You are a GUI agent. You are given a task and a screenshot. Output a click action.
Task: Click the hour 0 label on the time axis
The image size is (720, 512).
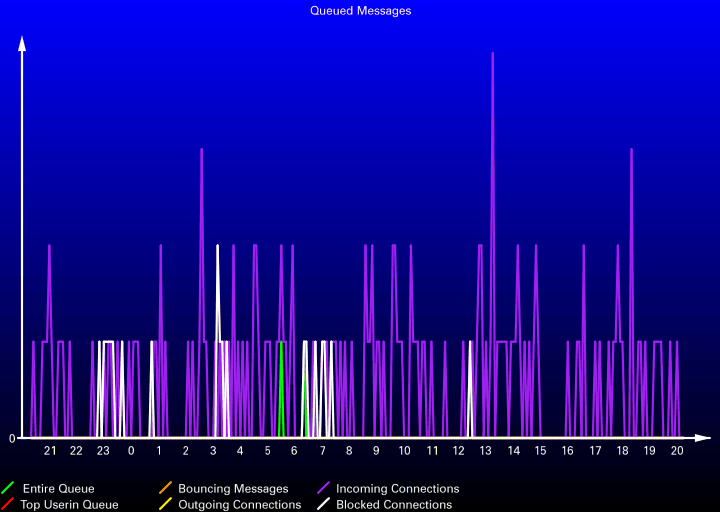pos(131,451)
